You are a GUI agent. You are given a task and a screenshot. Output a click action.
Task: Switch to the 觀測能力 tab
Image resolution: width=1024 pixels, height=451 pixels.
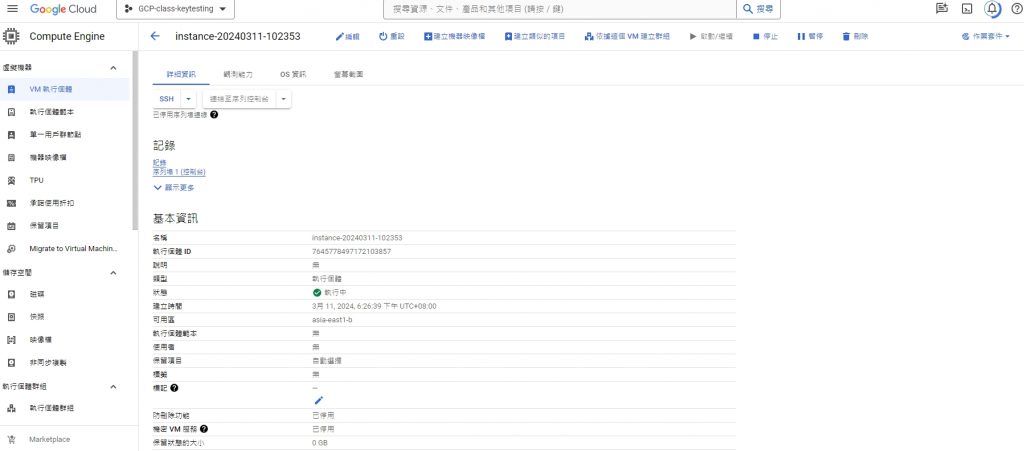click(x=238, y=74)
